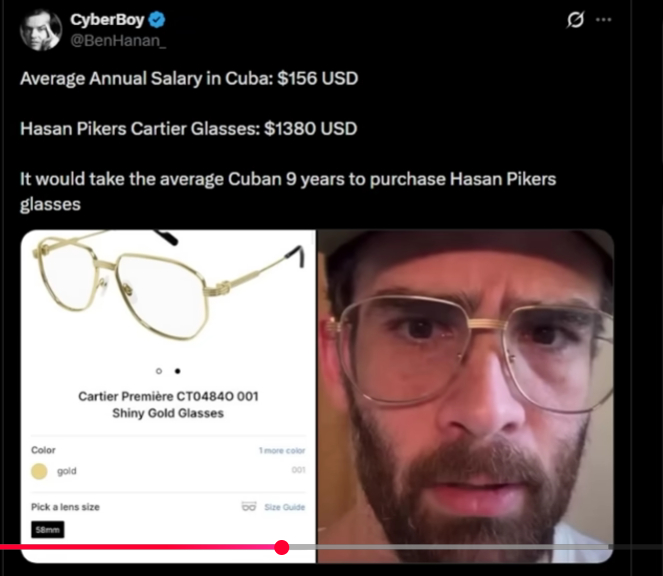Select the gold color swatch
This screenshot has height=576, width=663.
pos(39,471)
